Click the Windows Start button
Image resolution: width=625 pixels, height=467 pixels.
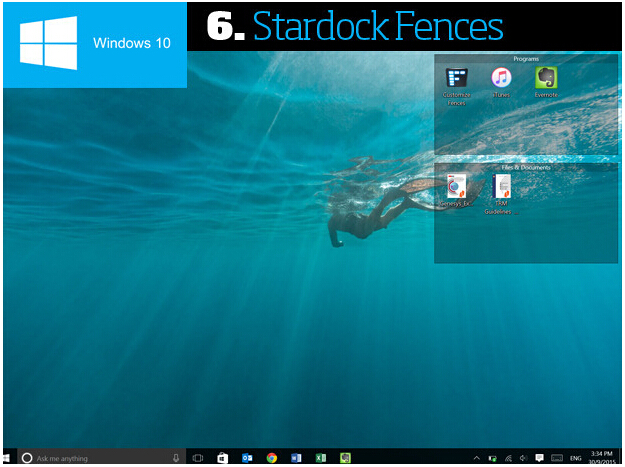click(10, 458)
